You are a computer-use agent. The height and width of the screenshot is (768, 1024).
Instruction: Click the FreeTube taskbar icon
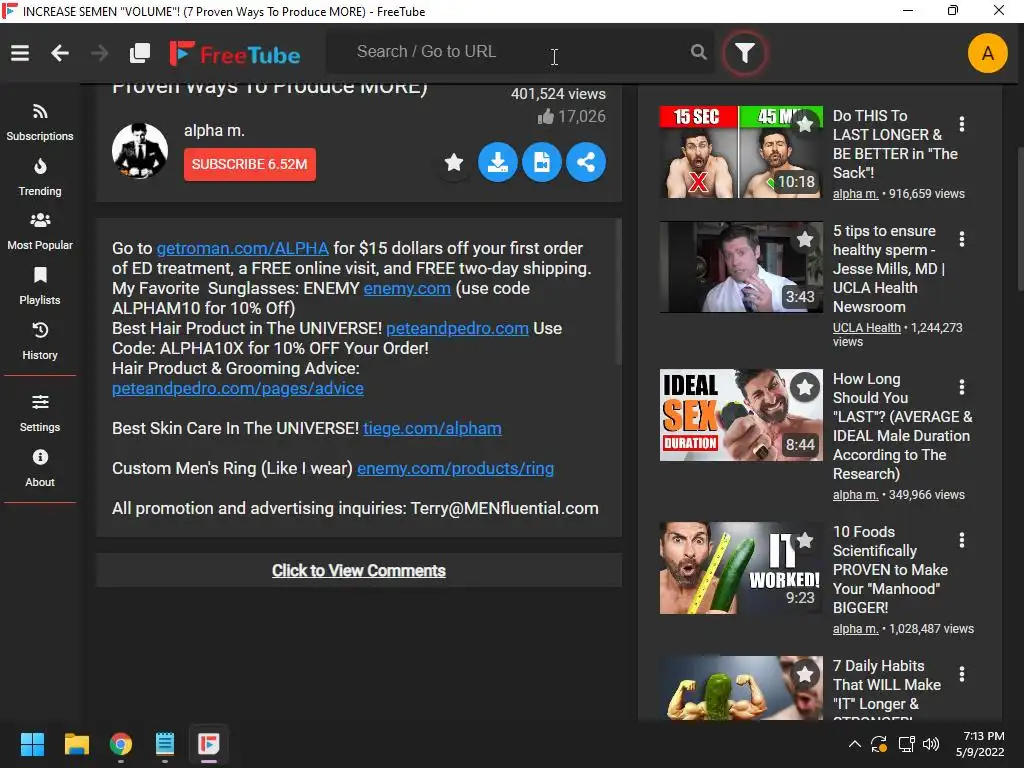coord(209,744)
